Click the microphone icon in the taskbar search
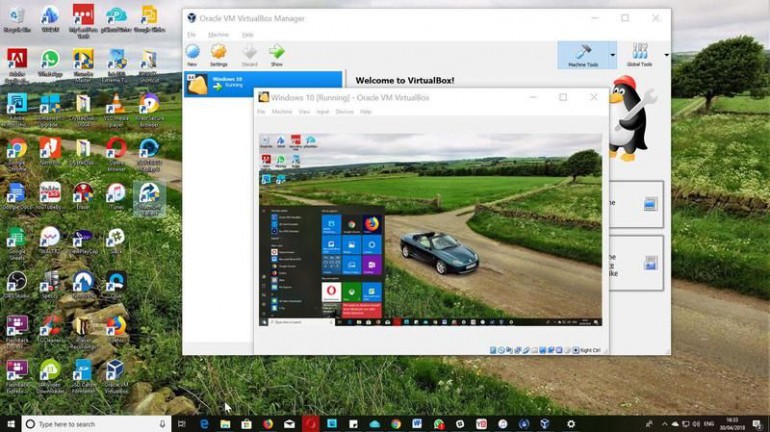 pos(163,424)
